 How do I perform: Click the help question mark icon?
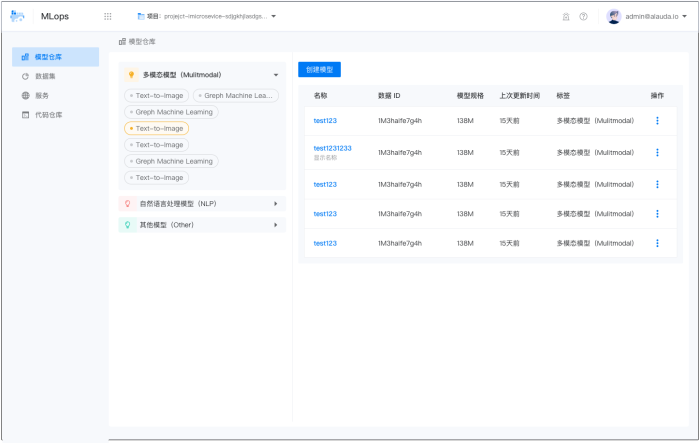583,16
